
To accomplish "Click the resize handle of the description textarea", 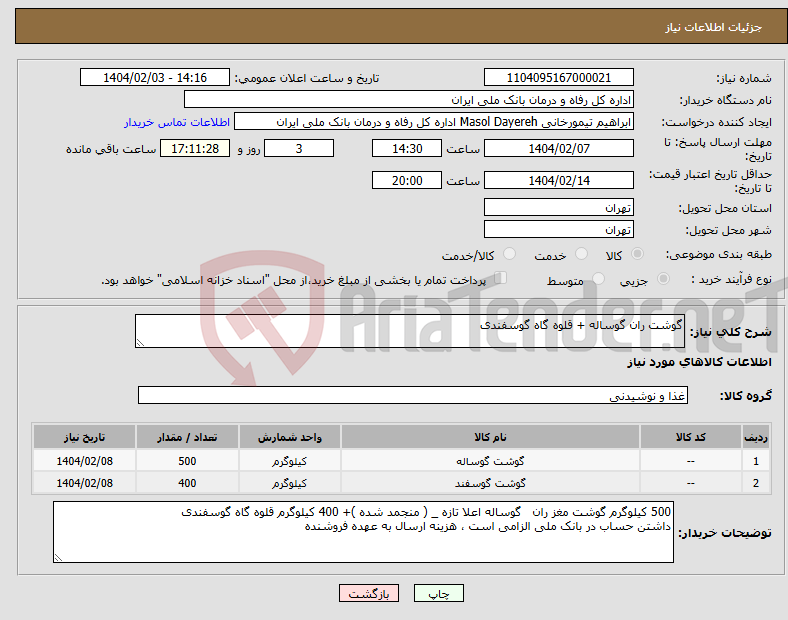I will click(x=140, y=343).
